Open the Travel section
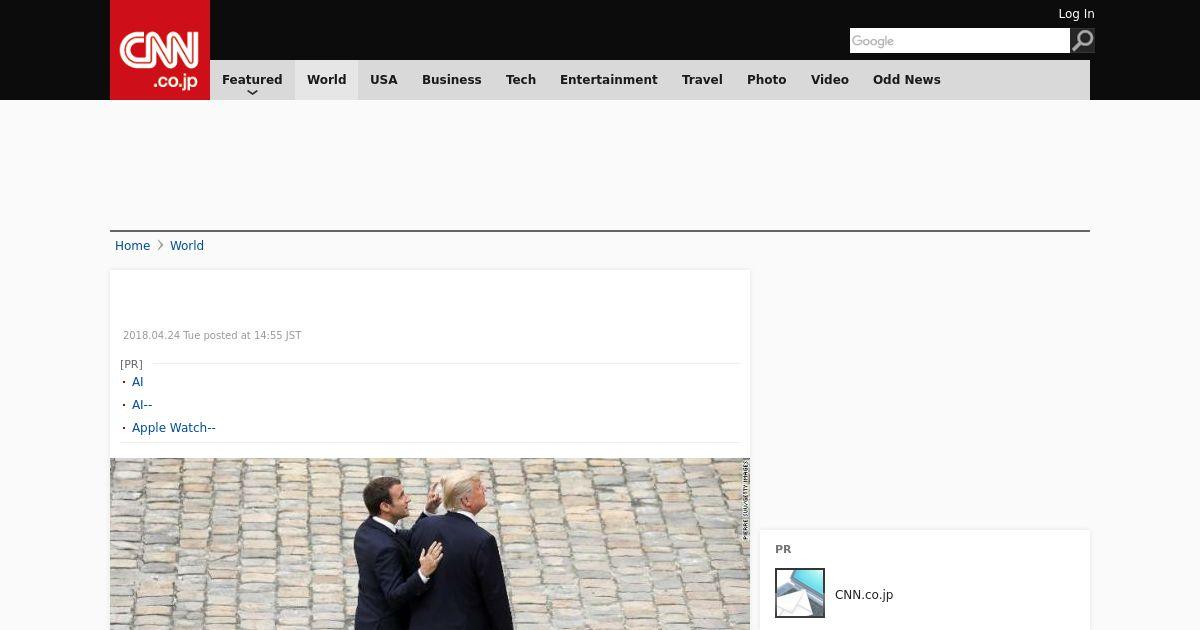 (702, 80)
